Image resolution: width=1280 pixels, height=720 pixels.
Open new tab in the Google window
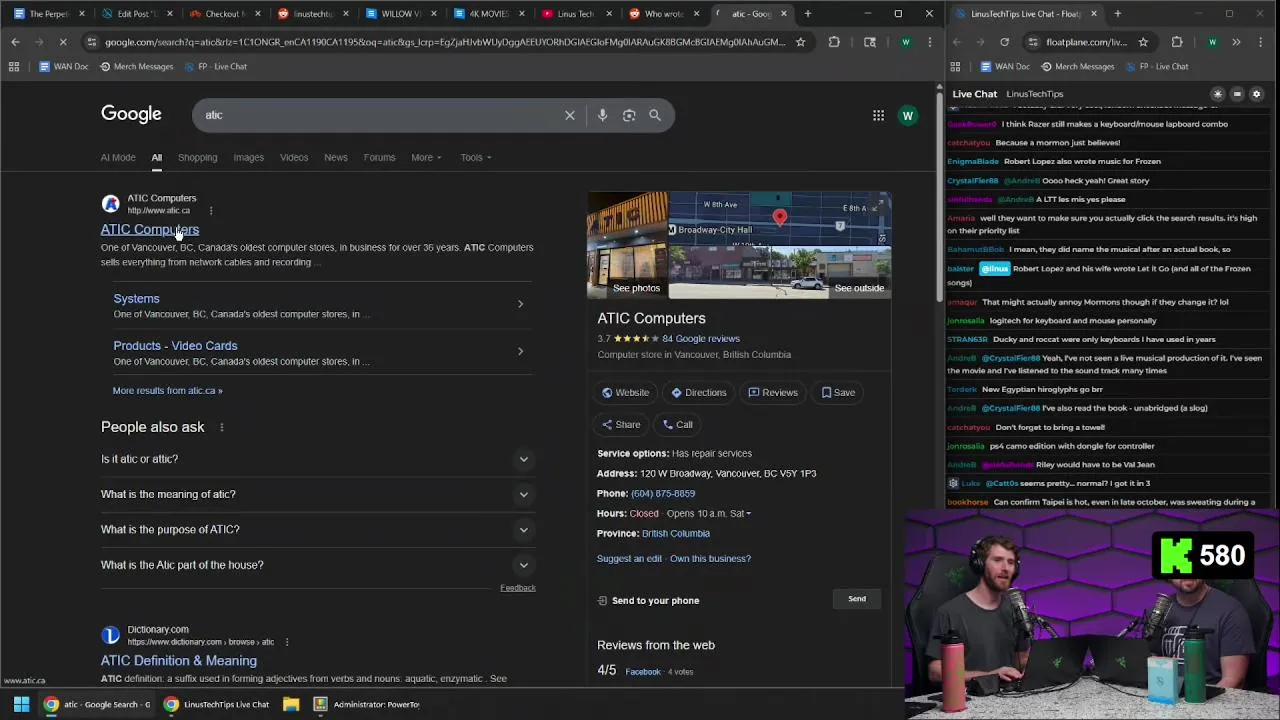808,14
